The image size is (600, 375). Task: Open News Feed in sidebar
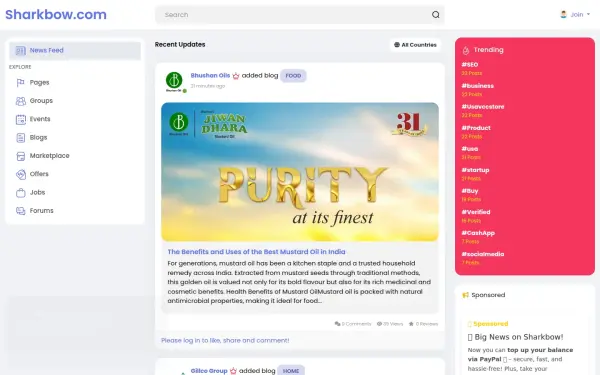75,51
